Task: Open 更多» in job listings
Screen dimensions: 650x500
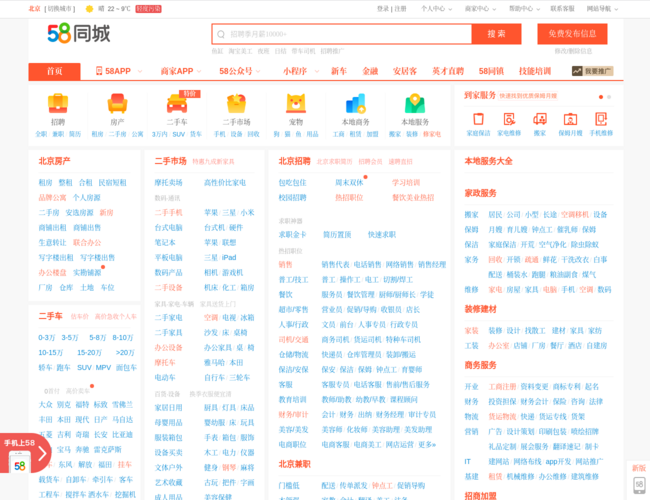Action: (x=427, y=444)
